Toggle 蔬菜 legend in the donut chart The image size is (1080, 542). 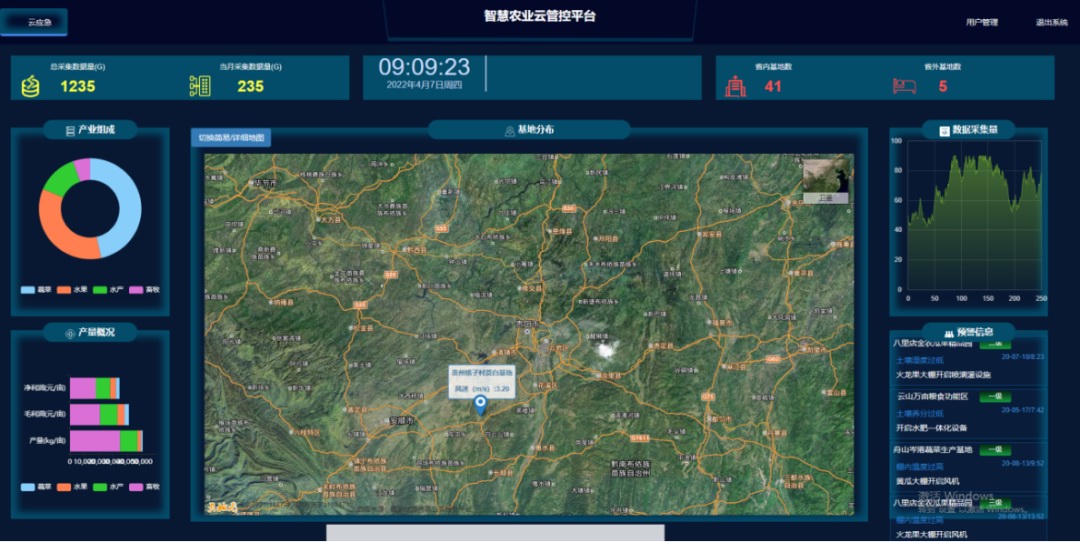click(28, 290)
